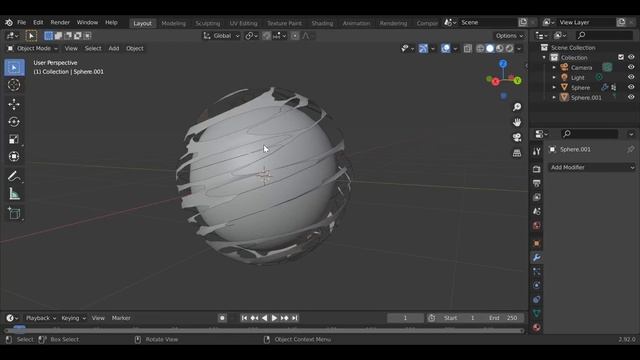This screenshot has height=360, width=640.
Task: Open the Options dropdown
Action: [509, 36]
